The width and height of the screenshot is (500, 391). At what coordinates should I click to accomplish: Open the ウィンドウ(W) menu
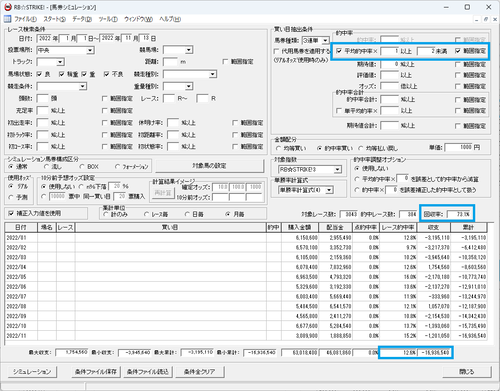(138, 19)
